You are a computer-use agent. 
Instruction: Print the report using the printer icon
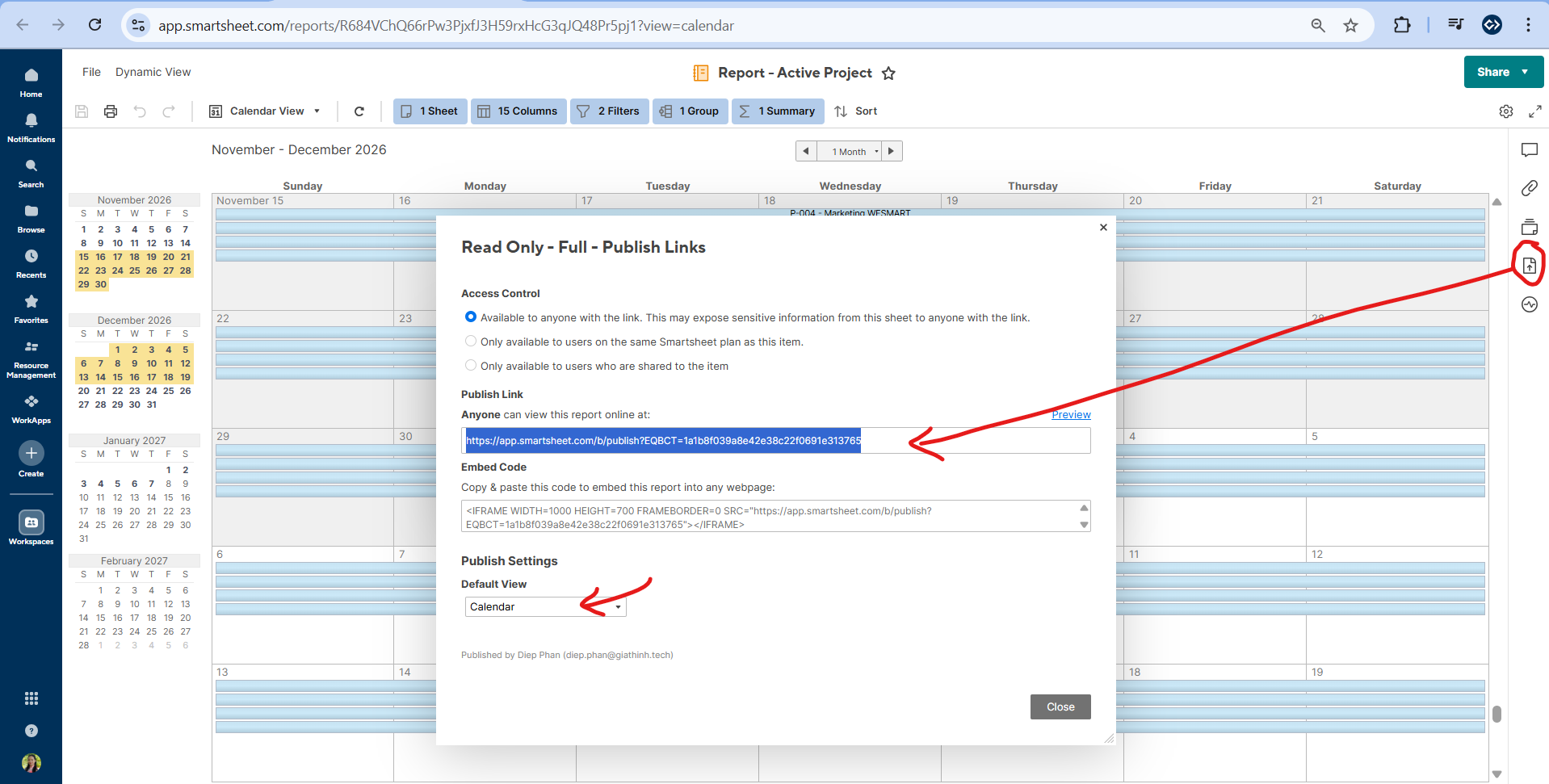111,111
